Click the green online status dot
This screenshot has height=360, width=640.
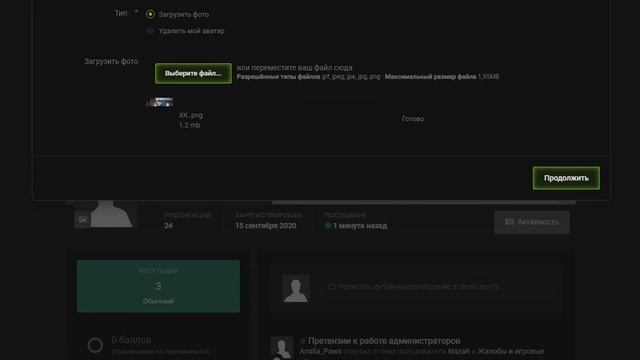pyautogui.click(x=328, y=226)
